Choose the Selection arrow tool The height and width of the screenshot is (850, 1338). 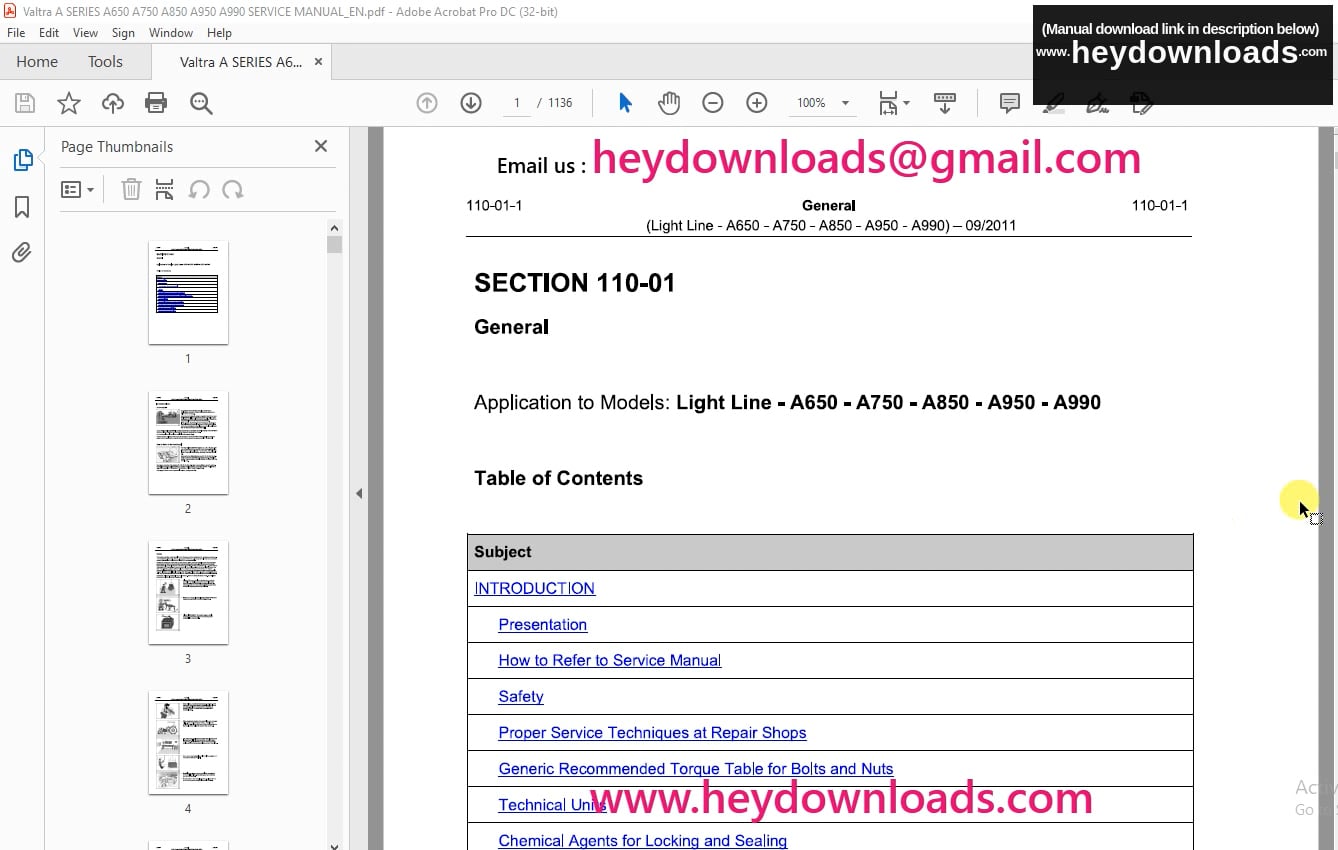tap(625, 103)
